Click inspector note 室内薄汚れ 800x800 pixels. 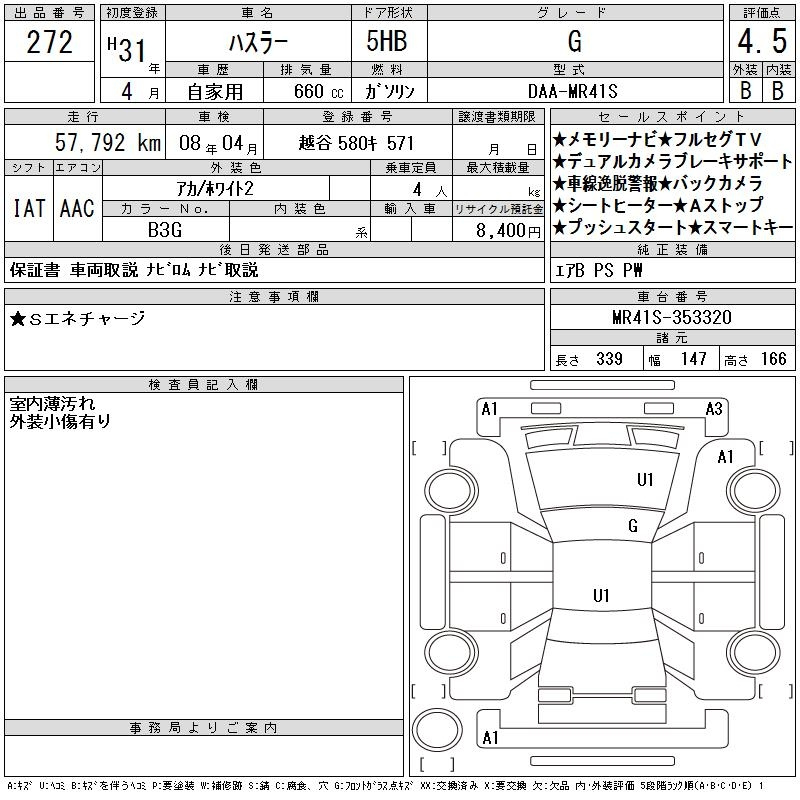52,404
